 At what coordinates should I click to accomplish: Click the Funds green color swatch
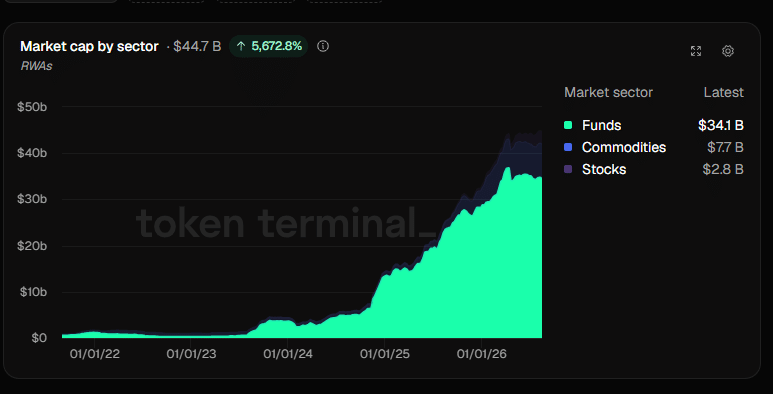pyautogui.click(x=568, y=125)
